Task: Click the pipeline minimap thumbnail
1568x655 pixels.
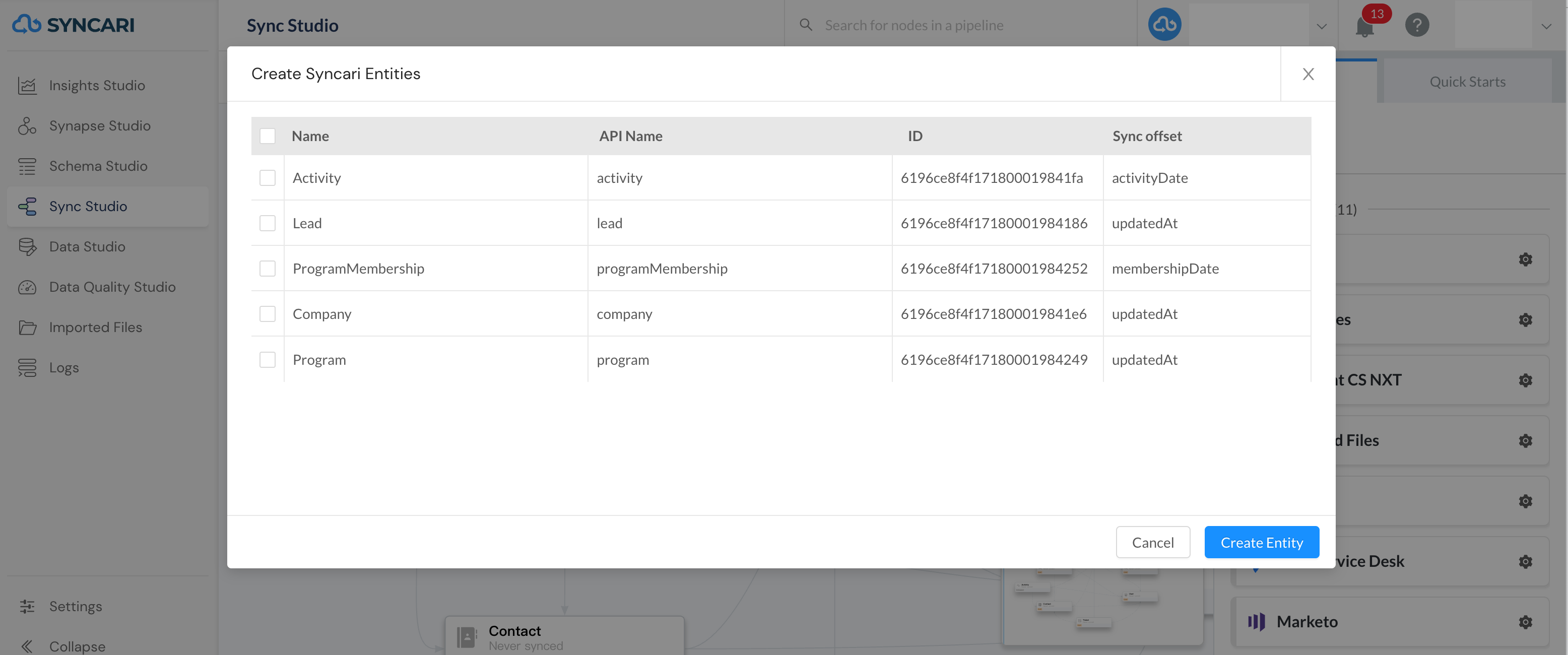Action: [x=1102, y=607]
